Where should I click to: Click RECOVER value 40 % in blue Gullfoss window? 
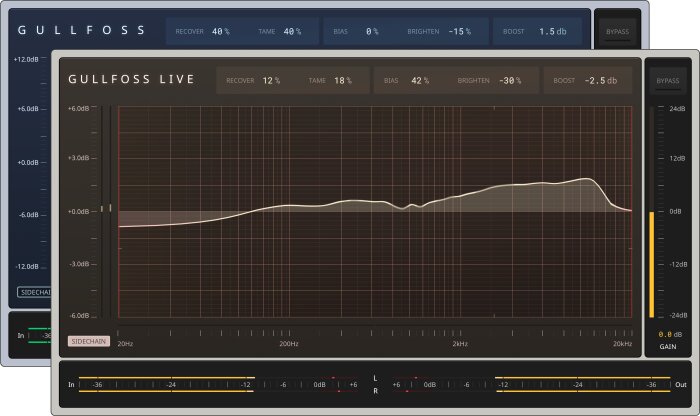tap(221, 32)
